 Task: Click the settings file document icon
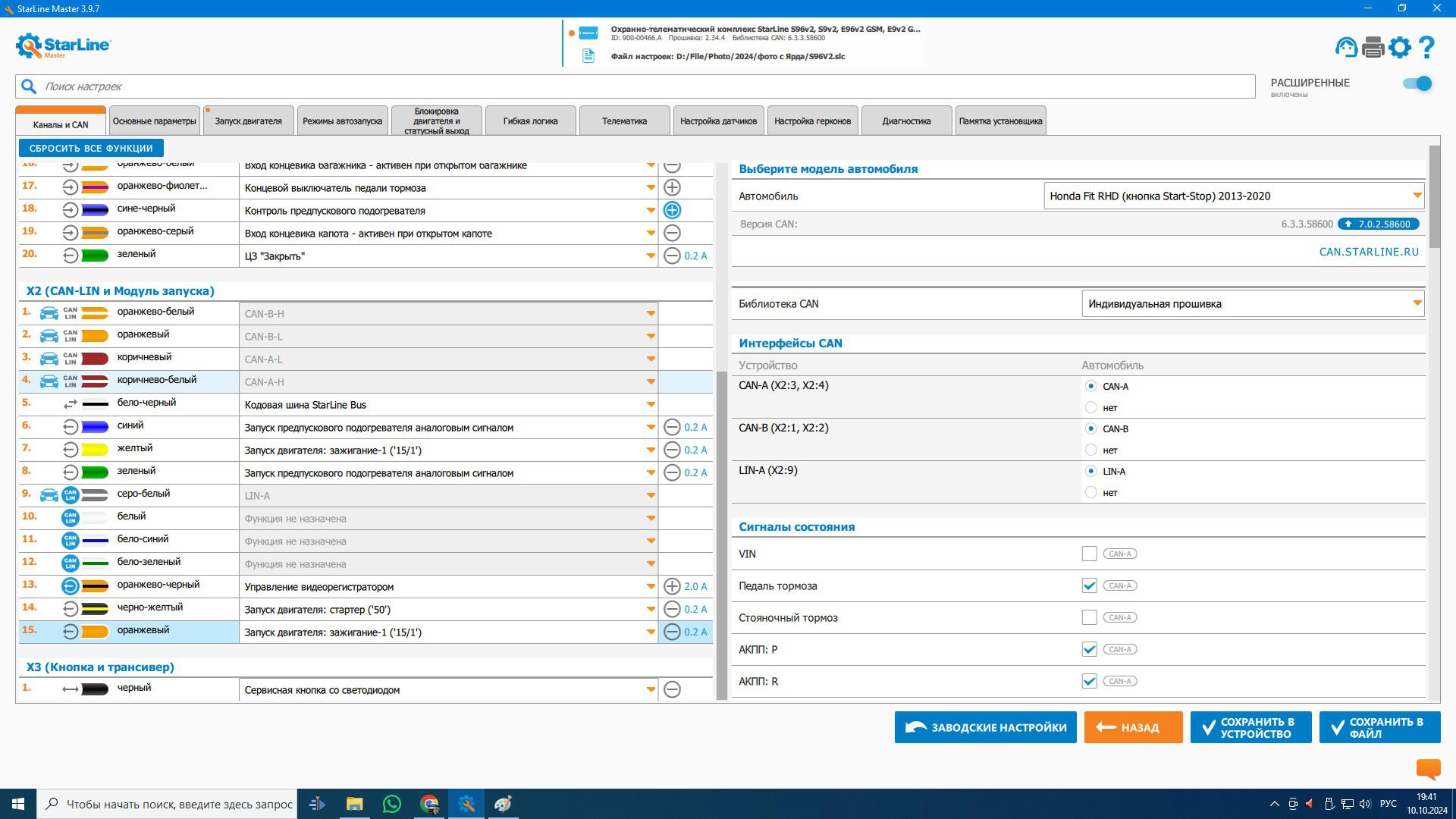(x=588, y=56)
